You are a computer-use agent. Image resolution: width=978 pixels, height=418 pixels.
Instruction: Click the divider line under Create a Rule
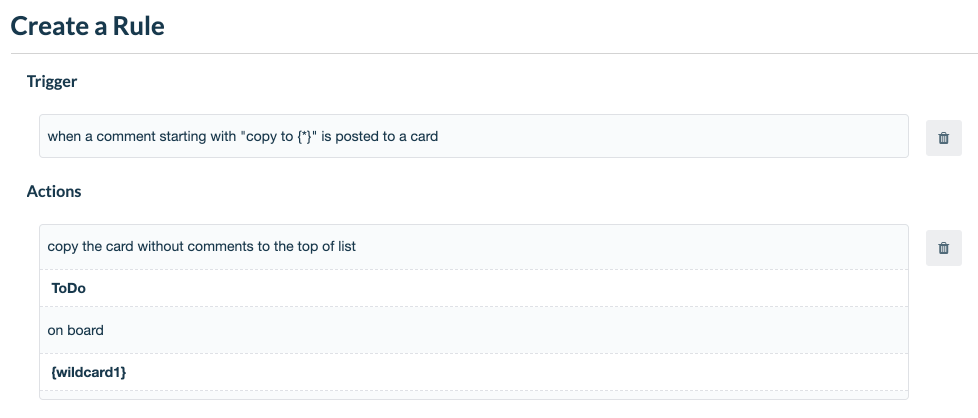coord(494,54)
